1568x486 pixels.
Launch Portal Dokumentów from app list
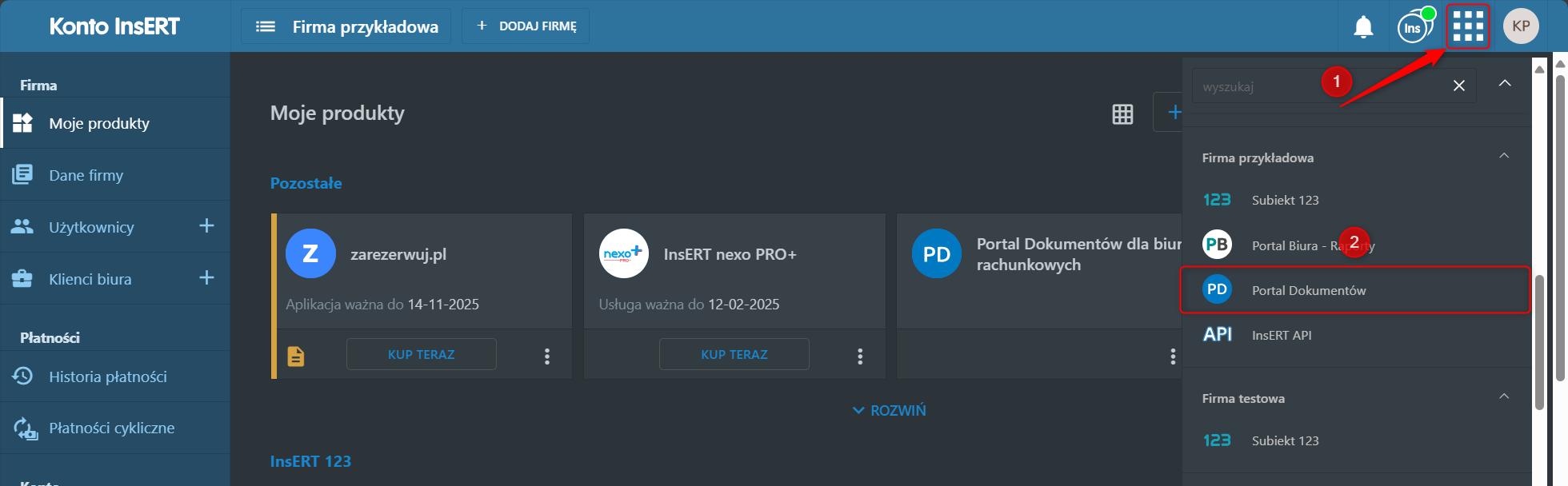pos(1308,290)
